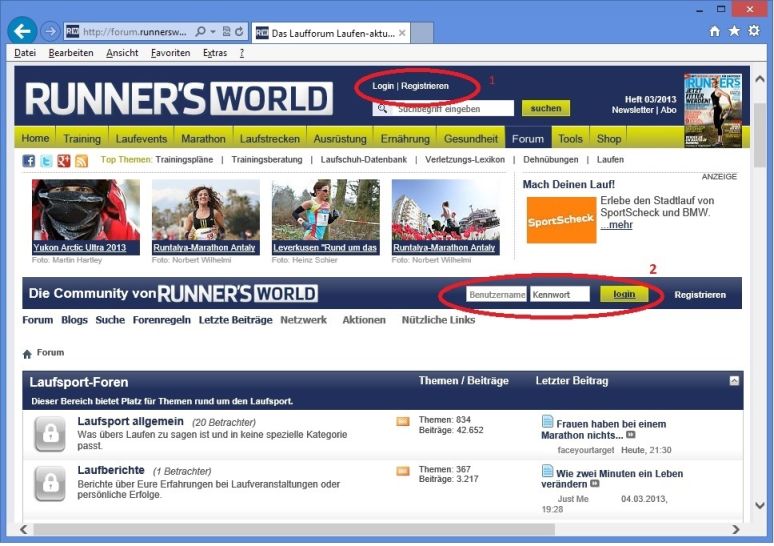
Task: Open the Extras menu
Action: coord(214,52)
